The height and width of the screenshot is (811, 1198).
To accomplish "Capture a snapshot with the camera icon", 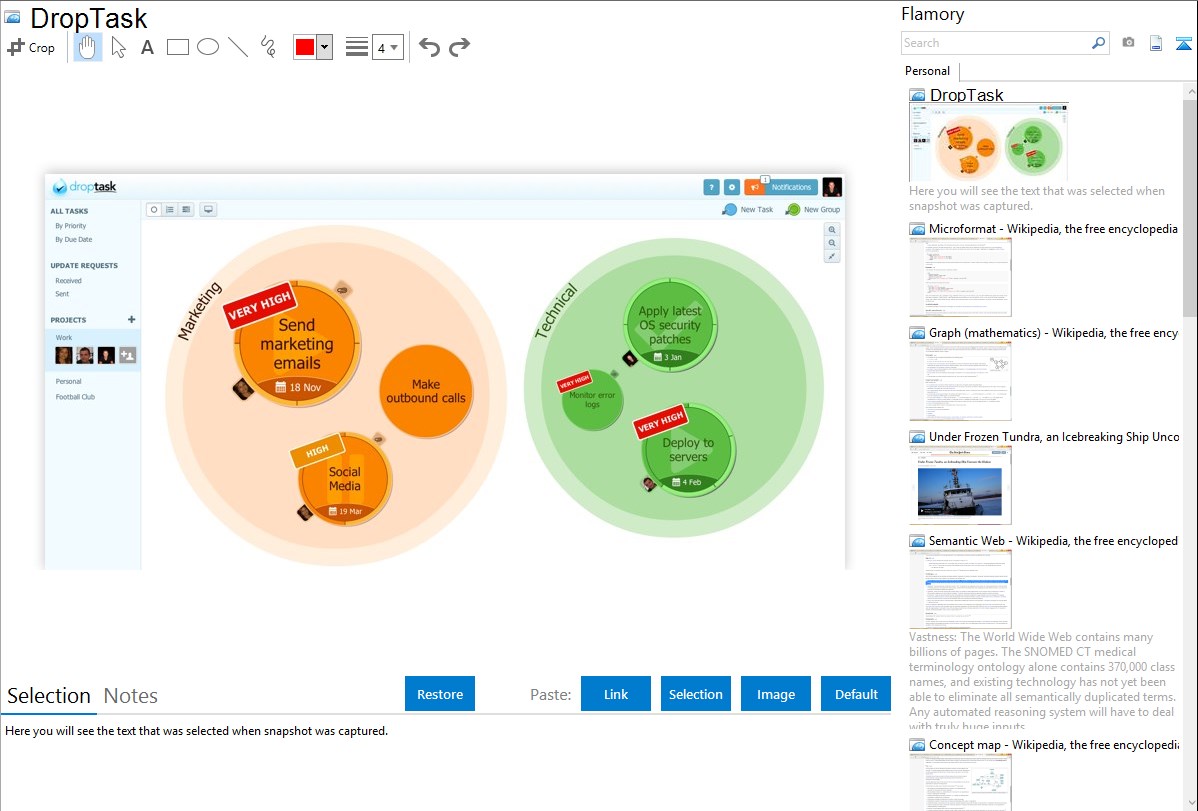I will pyautogui.click(x=1128, y=43).
